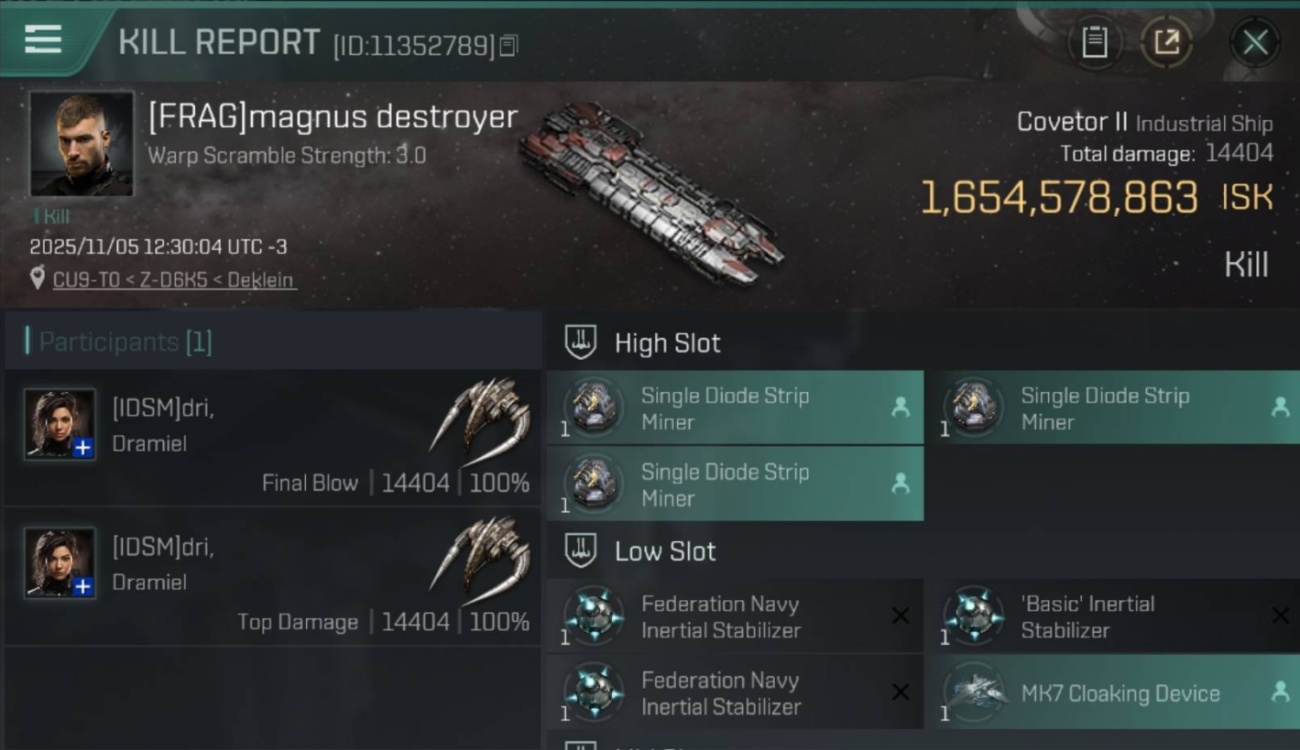This screenshot has height=750, width=1300.
Task: Add the Top Damage pilot as contact
Action: tap(83, 587)
